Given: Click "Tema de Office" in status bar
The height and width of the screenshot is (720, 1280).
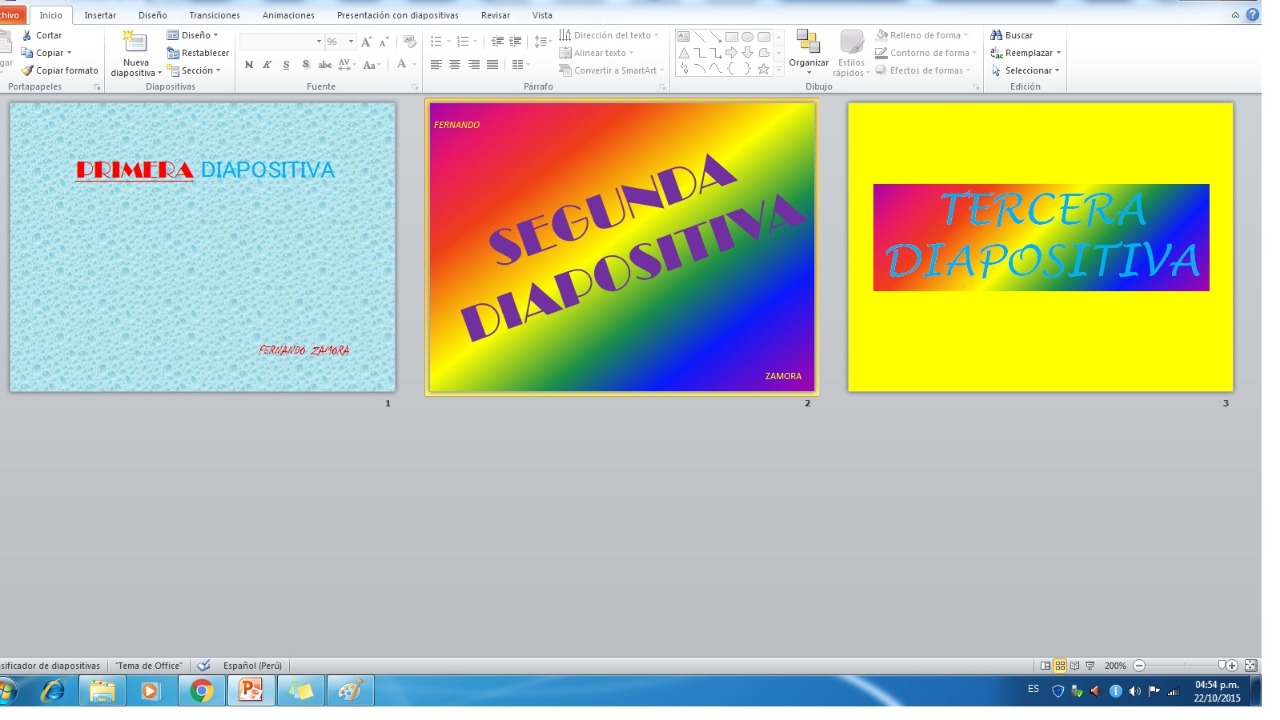Looking at the screenshot, I should (148, 665).
